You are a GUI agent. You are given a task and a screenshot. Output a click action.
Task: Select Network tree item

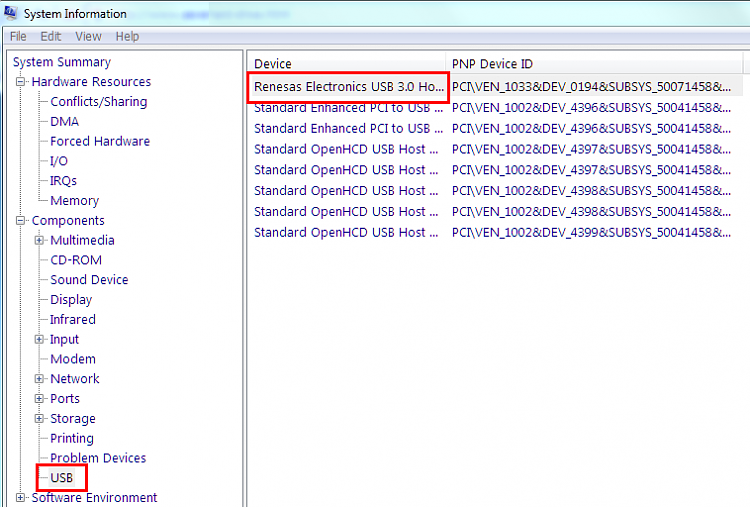[x=75, y=379]
